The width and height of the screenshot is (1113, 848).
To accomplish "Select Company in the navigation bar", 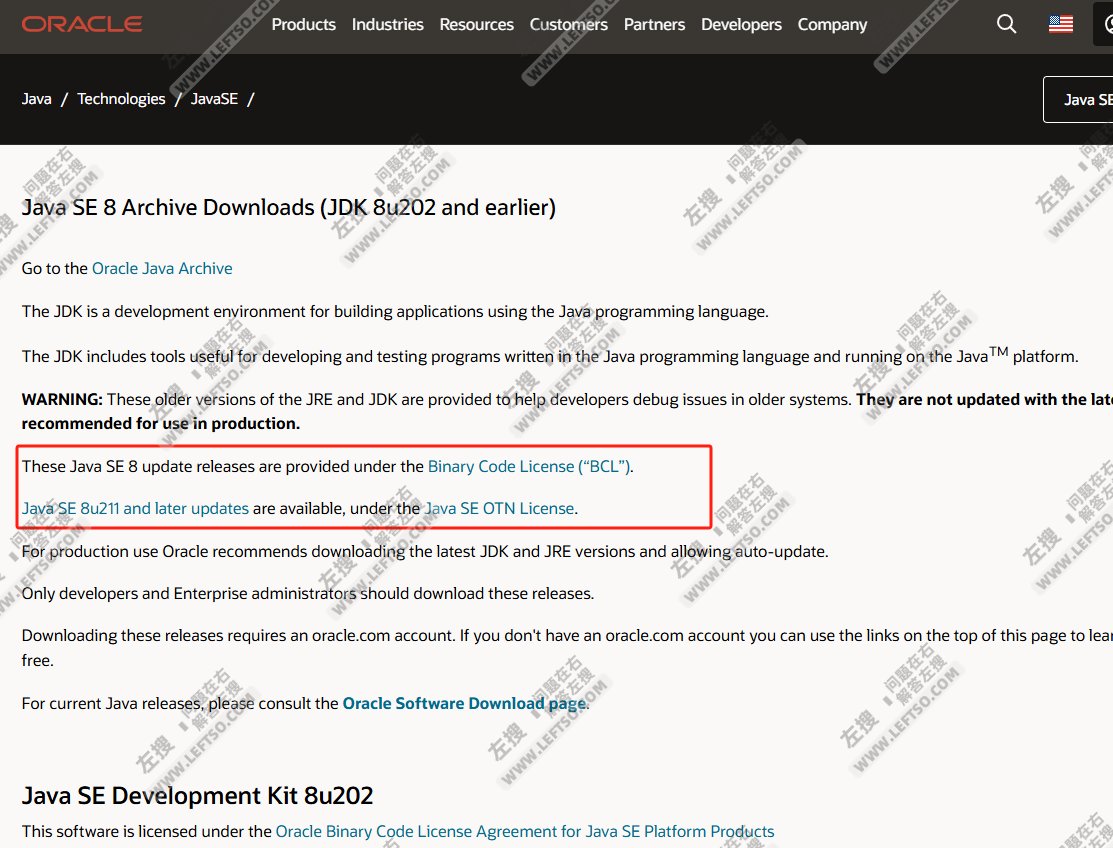I will click(832, 24).
